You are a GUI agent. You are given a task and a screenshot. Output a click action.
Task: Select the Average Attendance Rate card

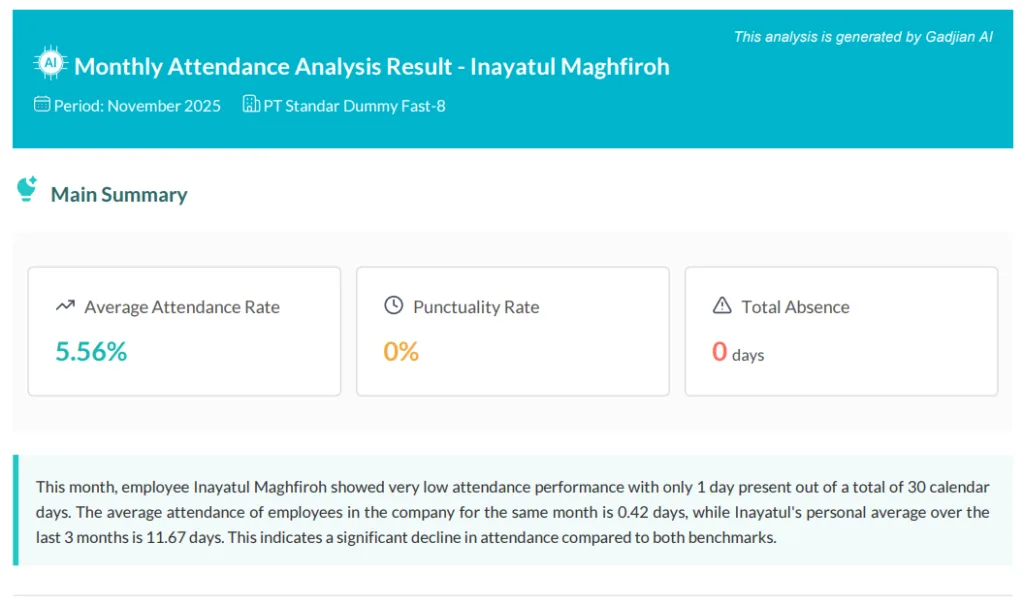pos(184,330)
